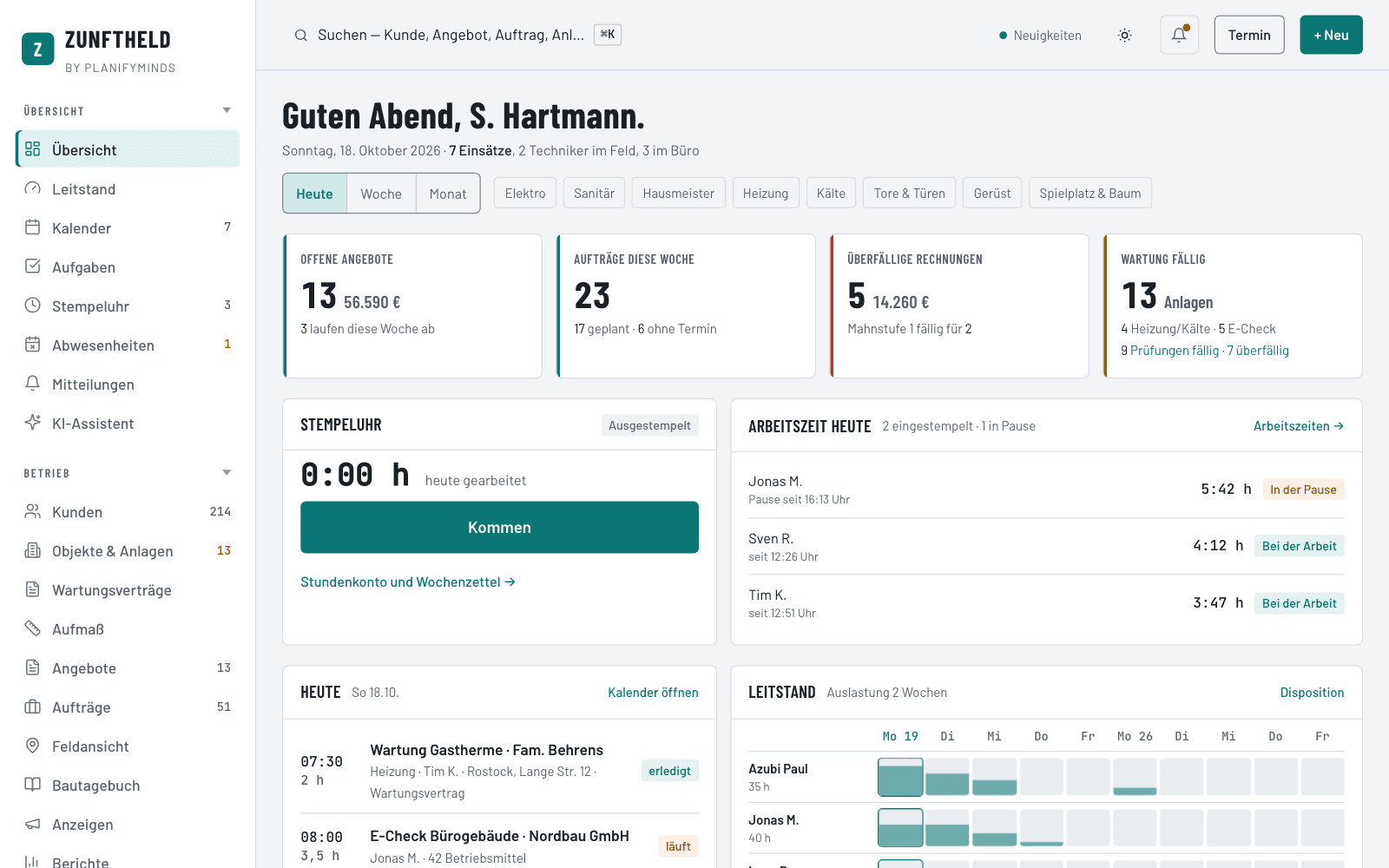This screenshot has width=1389, height=868.
Task: Open Leitstand from the sidebar
Action: (x=128, y=189)
